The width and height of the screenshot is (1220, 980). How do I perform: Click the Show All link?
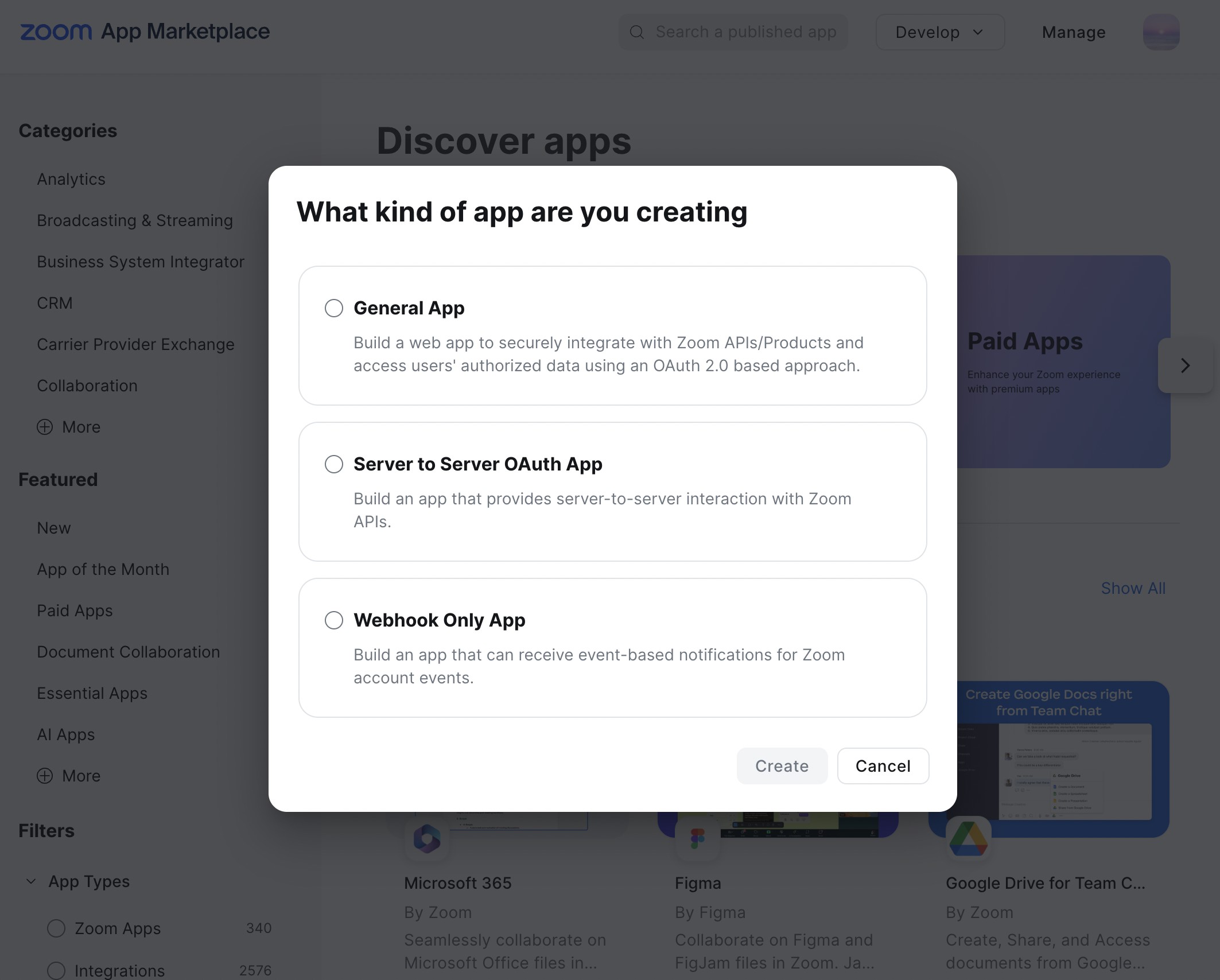click(x=1133, y=588)
